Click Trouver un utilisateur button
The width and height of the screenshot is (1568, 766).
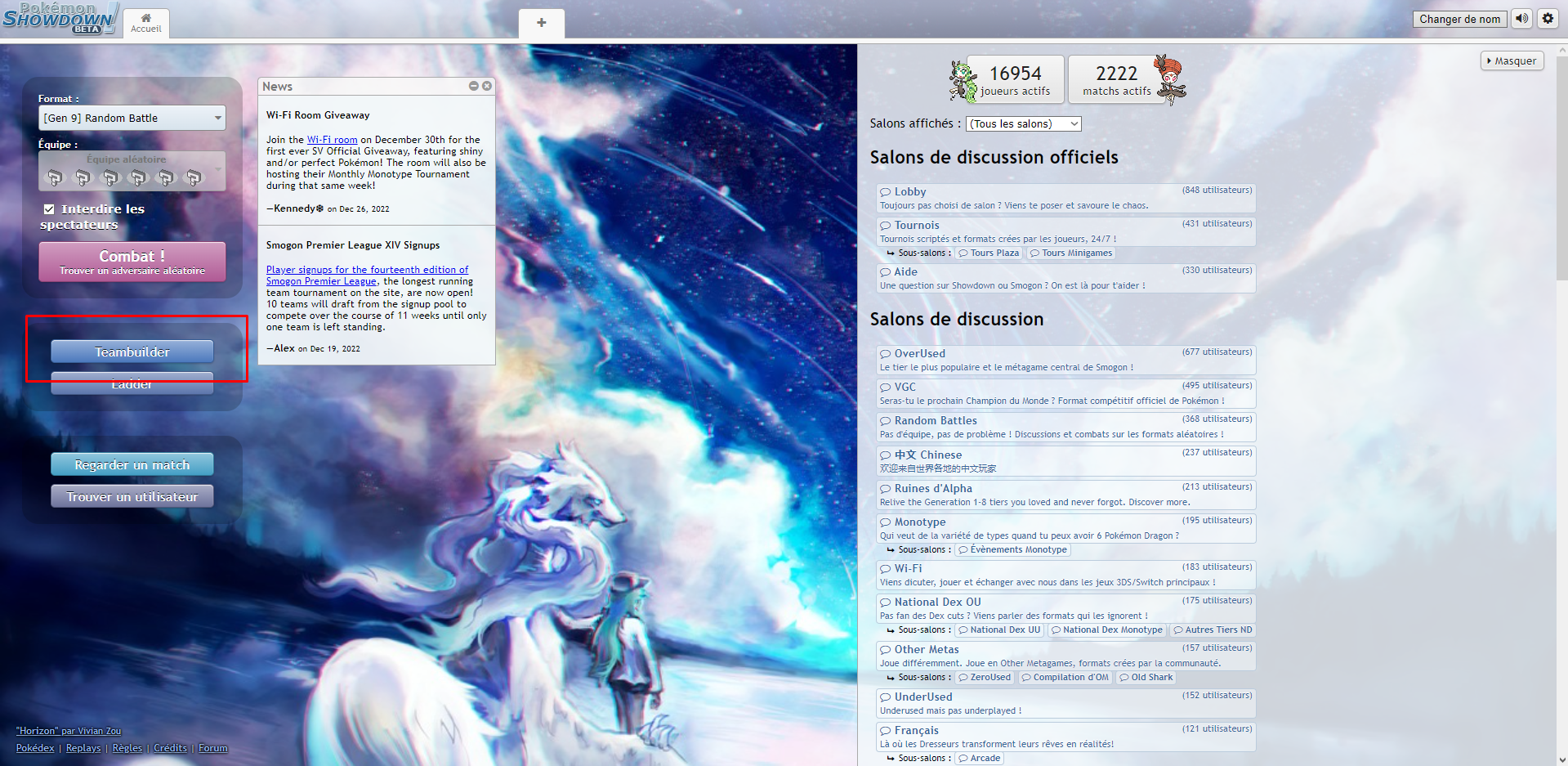coord(132,496)
